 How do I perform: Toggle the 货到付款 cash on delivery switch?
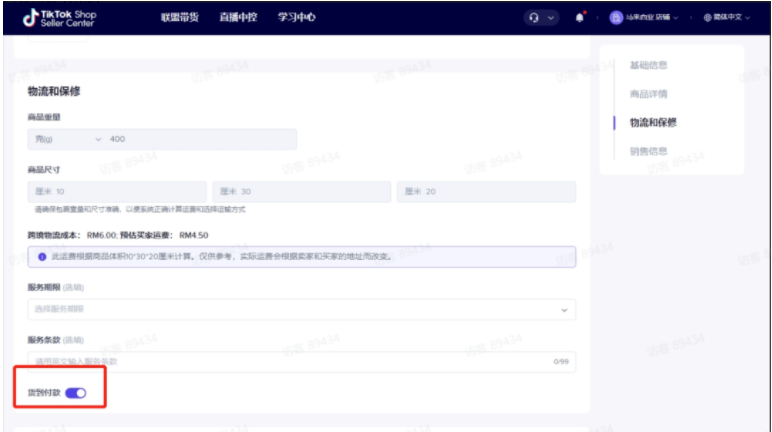pyautogui.click(x=76, y=393)
